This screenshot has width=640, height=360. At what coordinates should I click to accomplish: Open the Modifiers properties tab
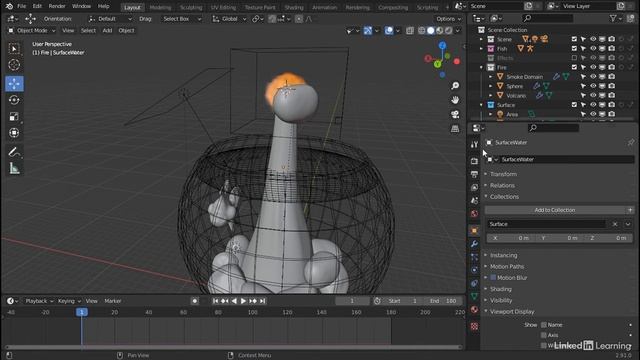(x=474, y=244)
